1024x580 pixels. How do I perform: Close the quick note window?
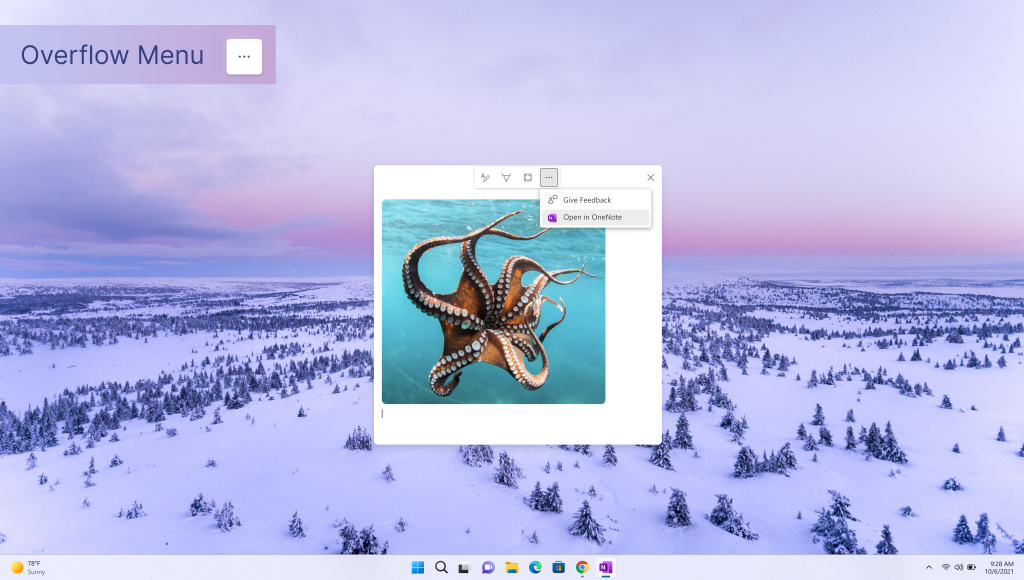[x=650, y=178]
